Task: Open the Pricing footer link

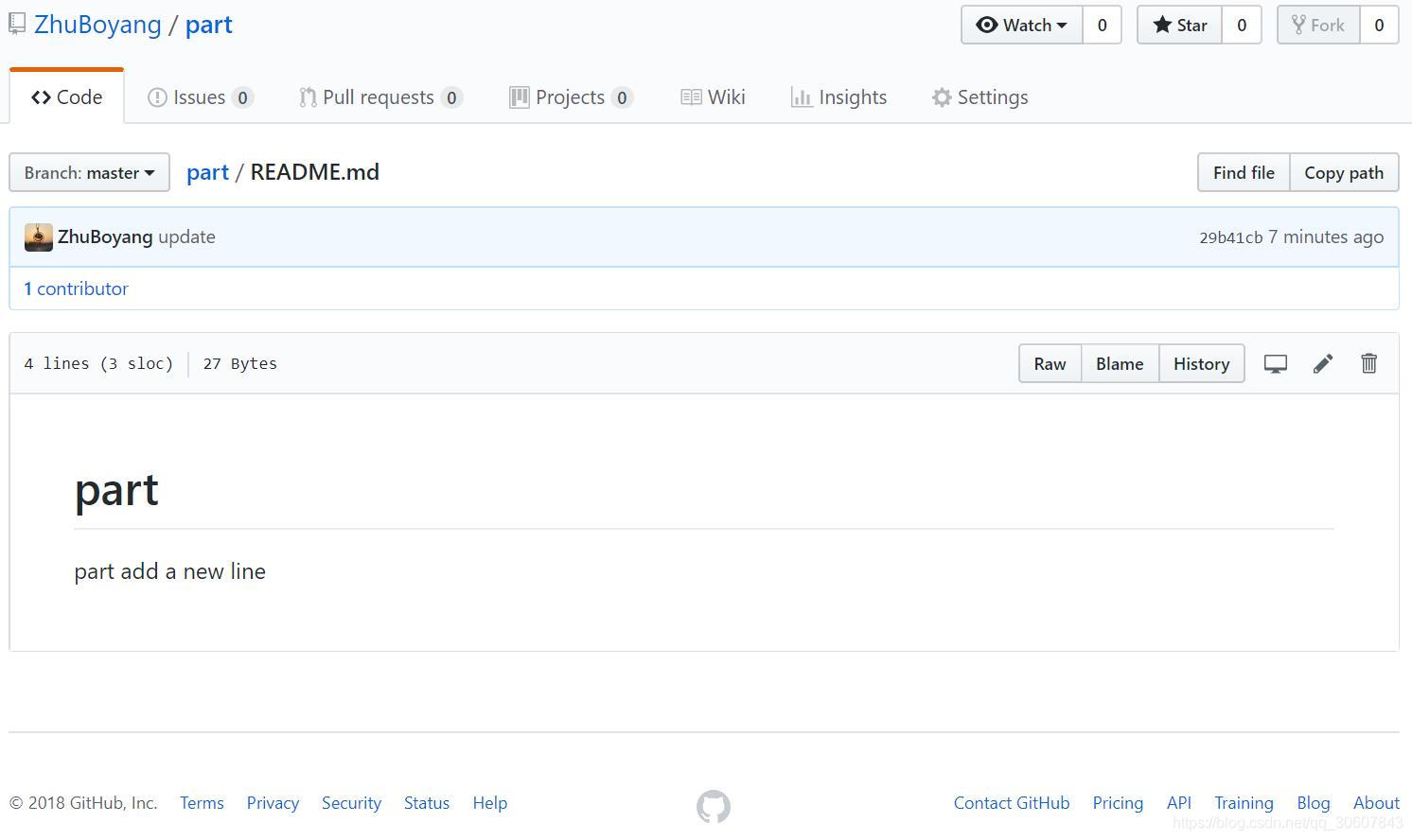Action: [1118, 803]
